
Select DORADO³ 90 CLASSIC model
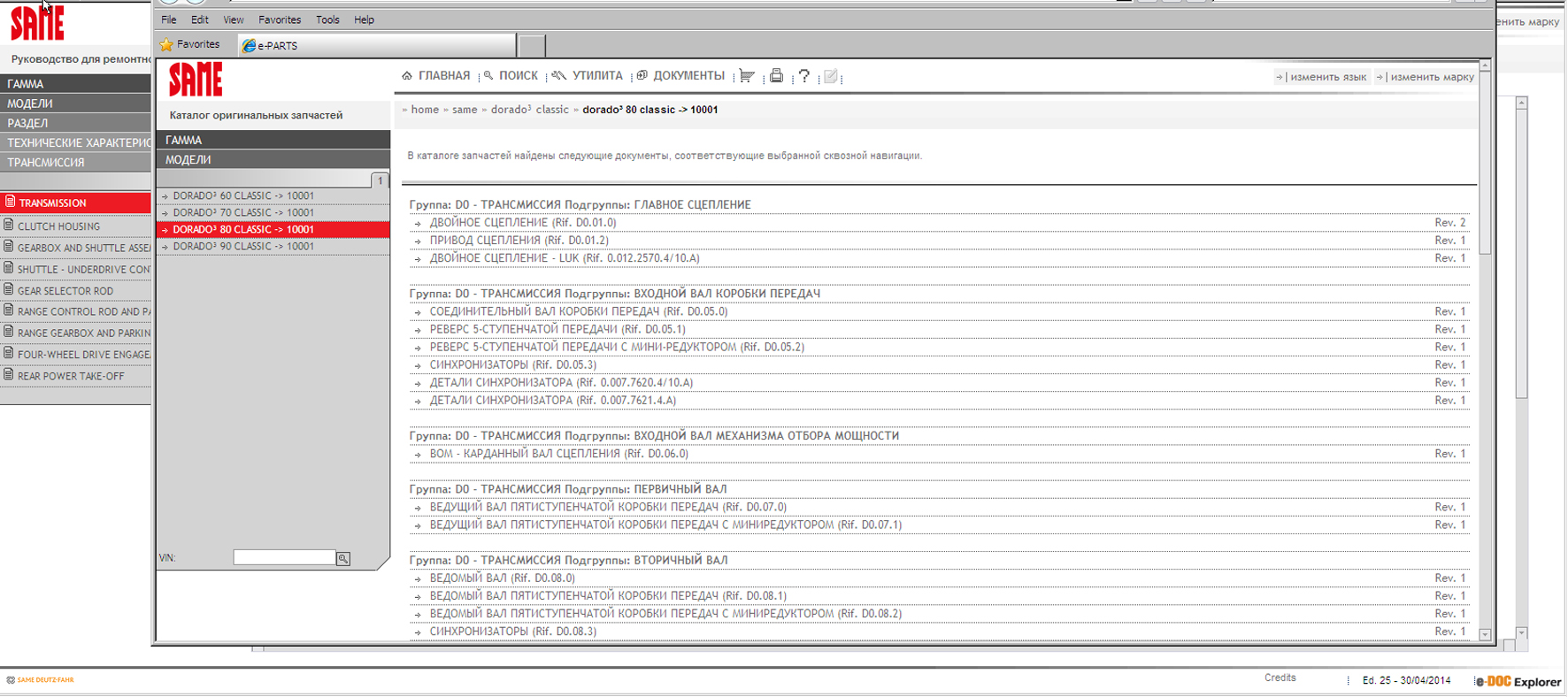243,247
